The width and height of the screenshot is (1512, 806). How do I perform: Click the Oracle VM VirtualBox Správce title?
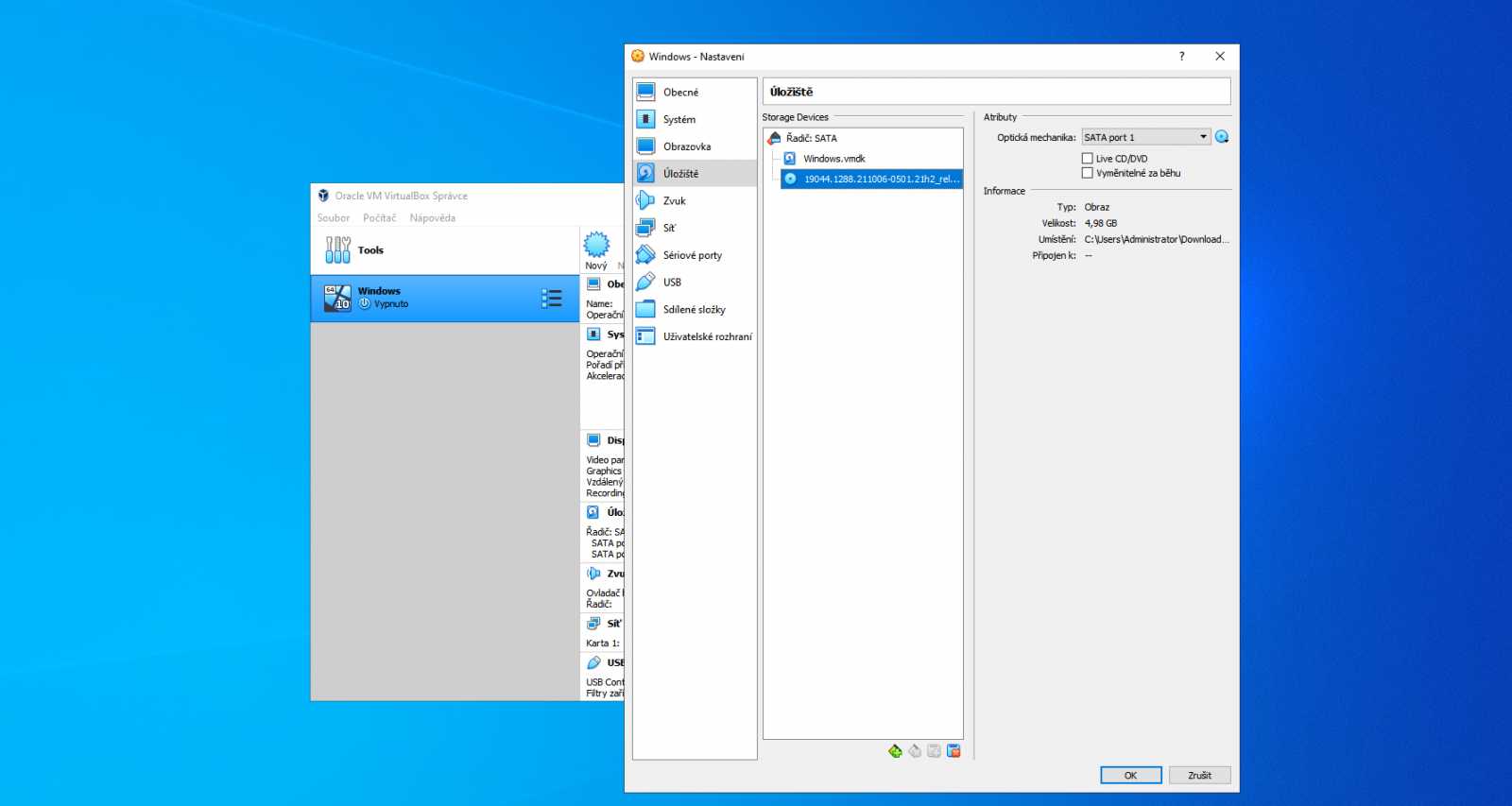(402, 196)
